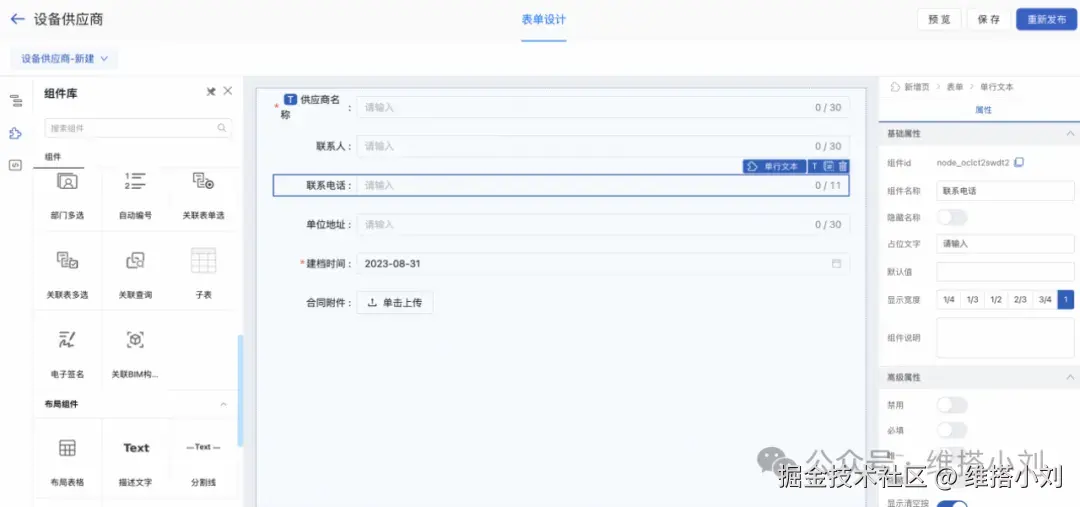Toggle the 必填 switch

point(952,430)
